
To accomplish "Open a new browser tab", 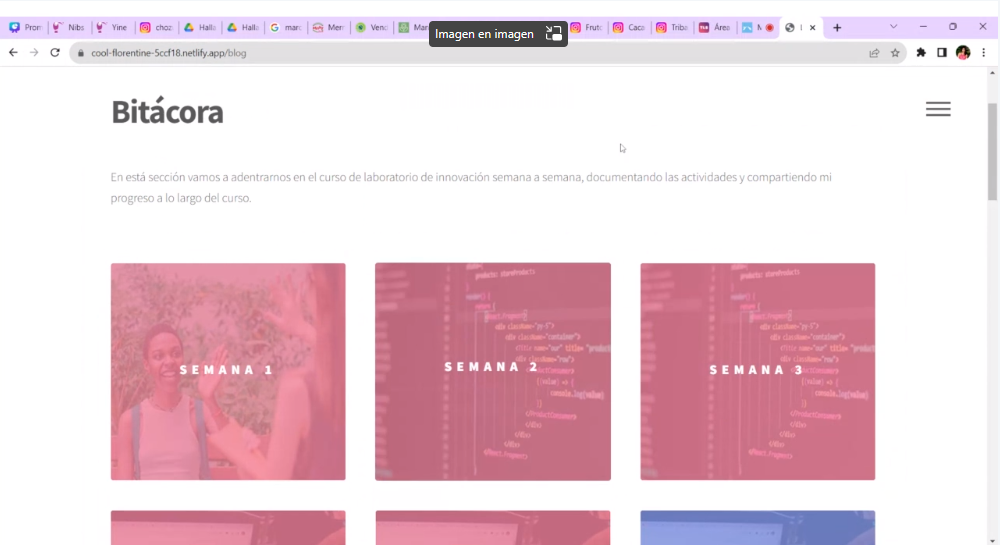I will pos(837,27).
